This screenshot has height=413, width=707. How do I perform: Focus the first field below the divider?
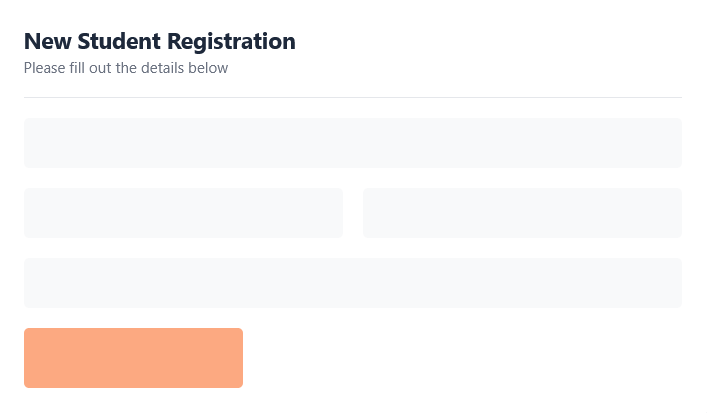click(x=352, y=143)
